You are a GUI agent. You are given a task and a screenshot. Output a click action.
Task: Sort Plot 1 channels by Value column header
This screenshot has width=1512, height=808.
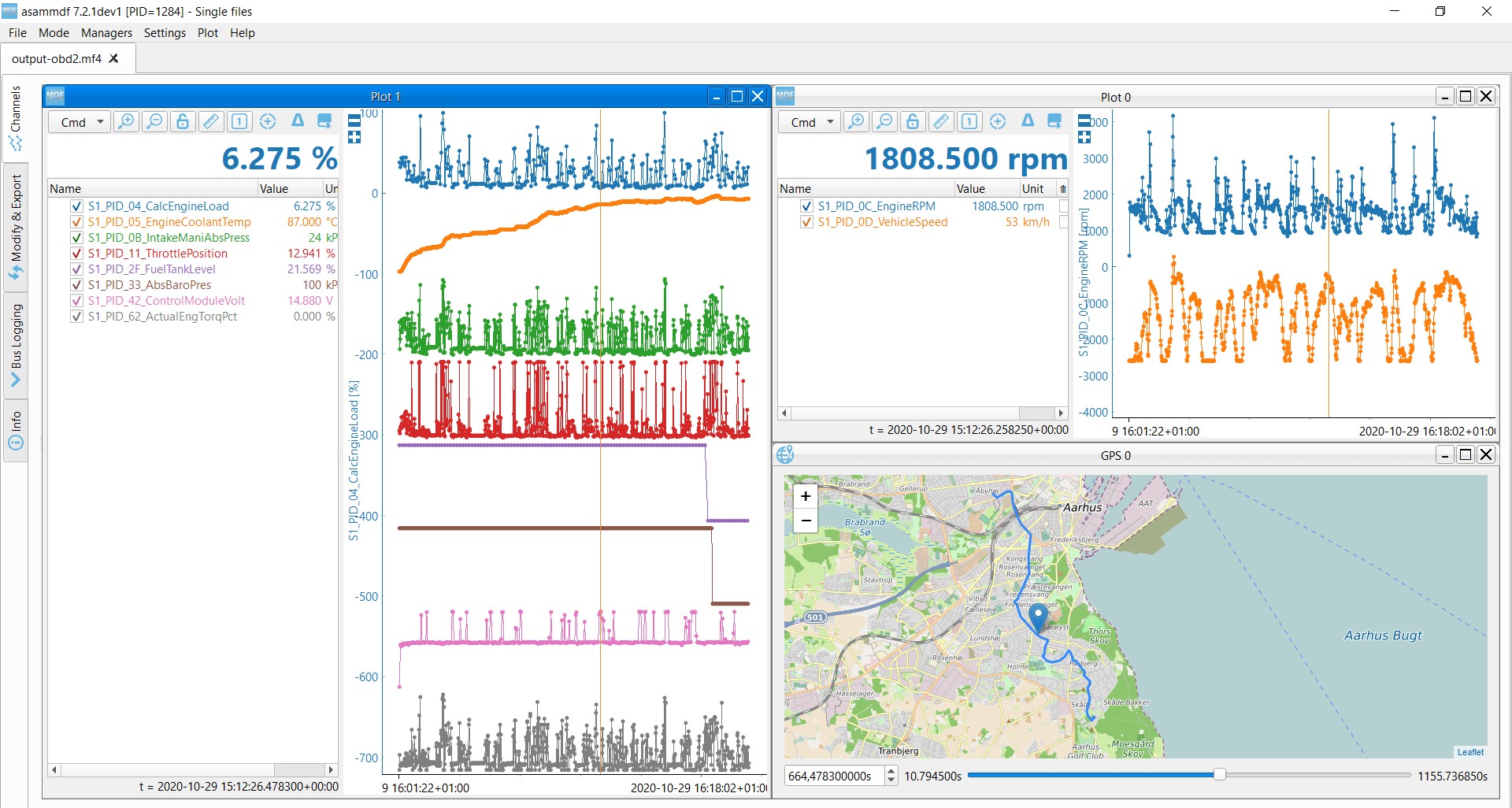click(291, 188)
